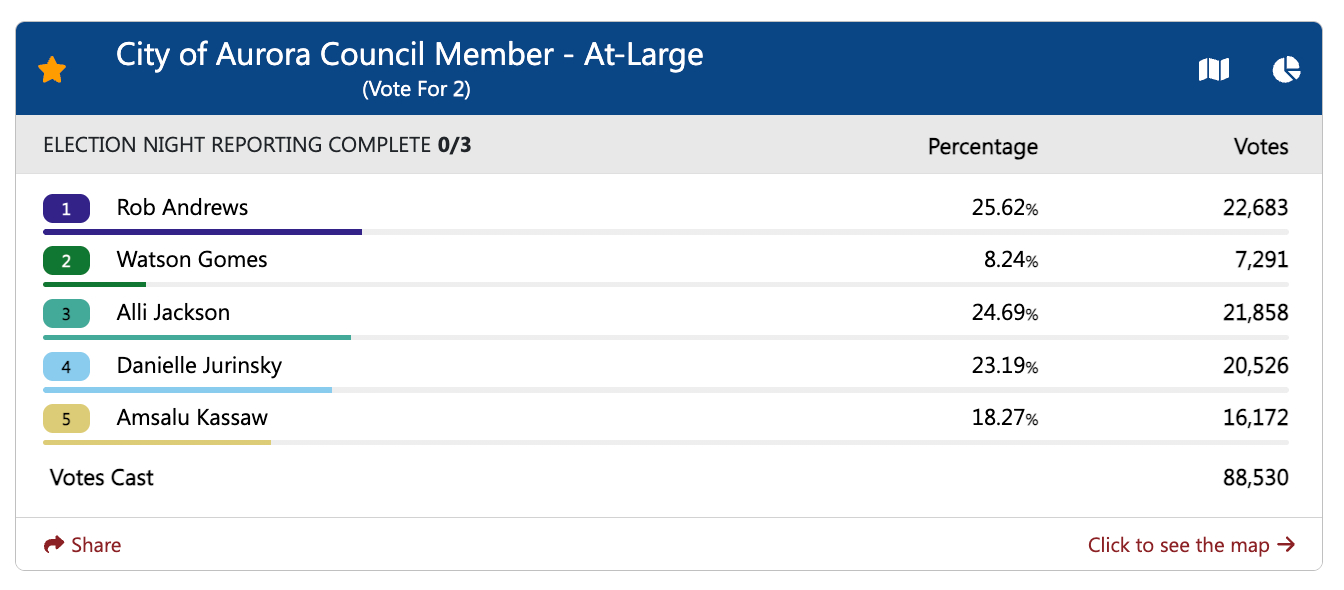This screenshot has height=590, width=1344.
Task: Click Alli Jackson's teal vote bar
Action: point(197,337)
